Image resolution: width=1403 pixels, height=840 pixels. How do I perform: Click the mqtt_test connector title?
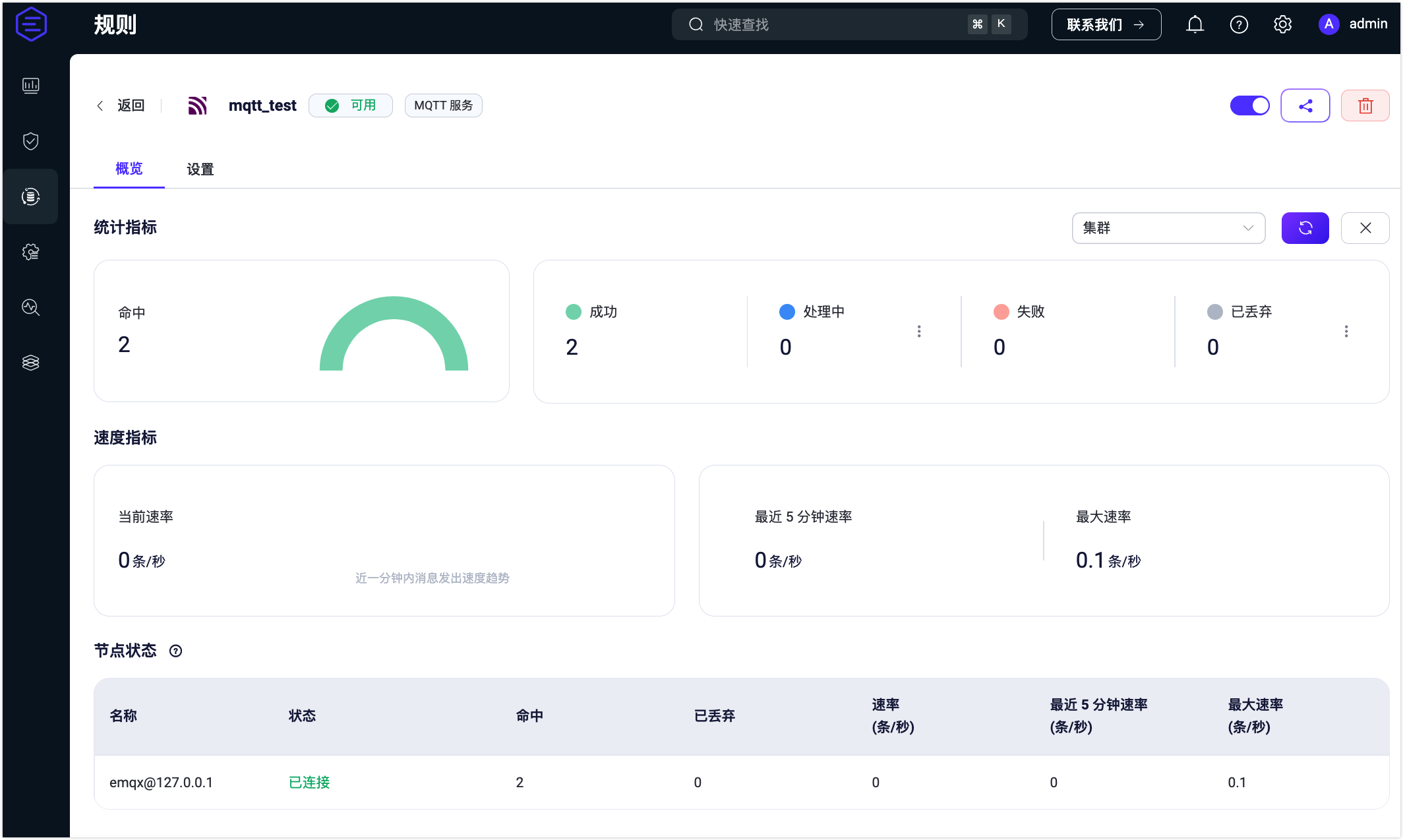(262, 105)
